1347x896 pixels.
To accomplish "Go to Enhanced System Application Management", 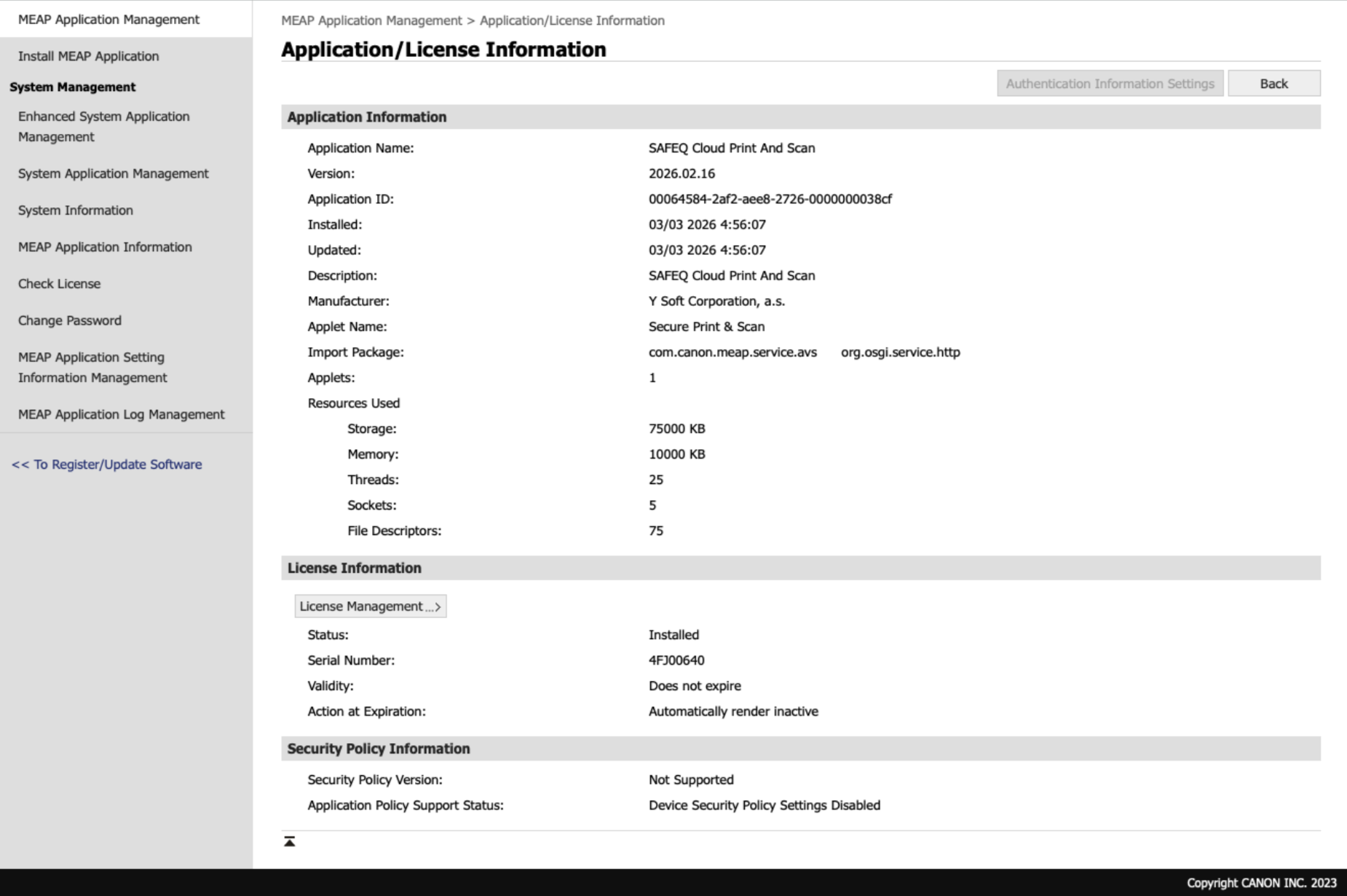I will (x=103, y=127).
